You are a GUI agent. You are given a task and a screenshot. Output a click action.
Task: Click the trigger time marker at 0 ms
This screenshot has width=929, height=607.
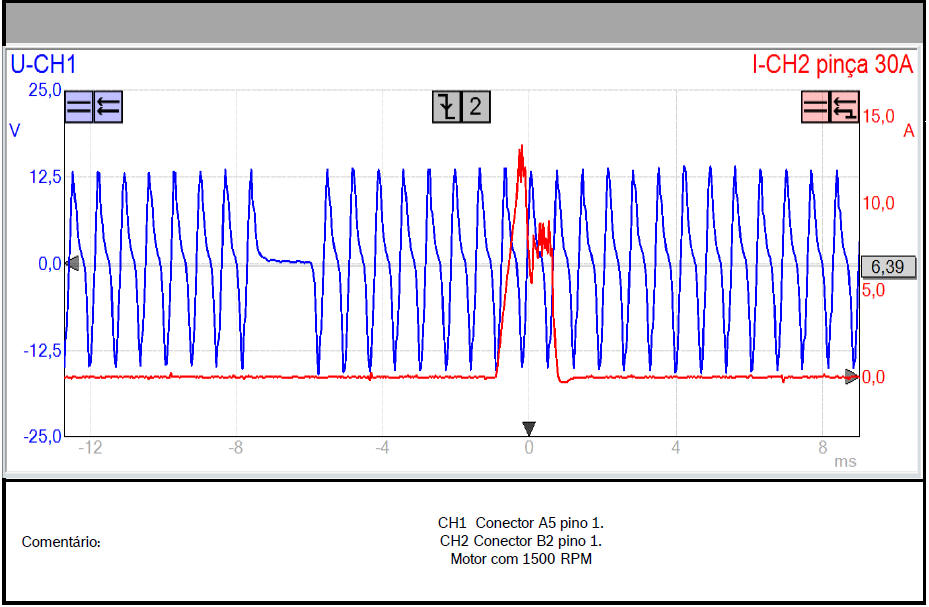click(529, 428)
